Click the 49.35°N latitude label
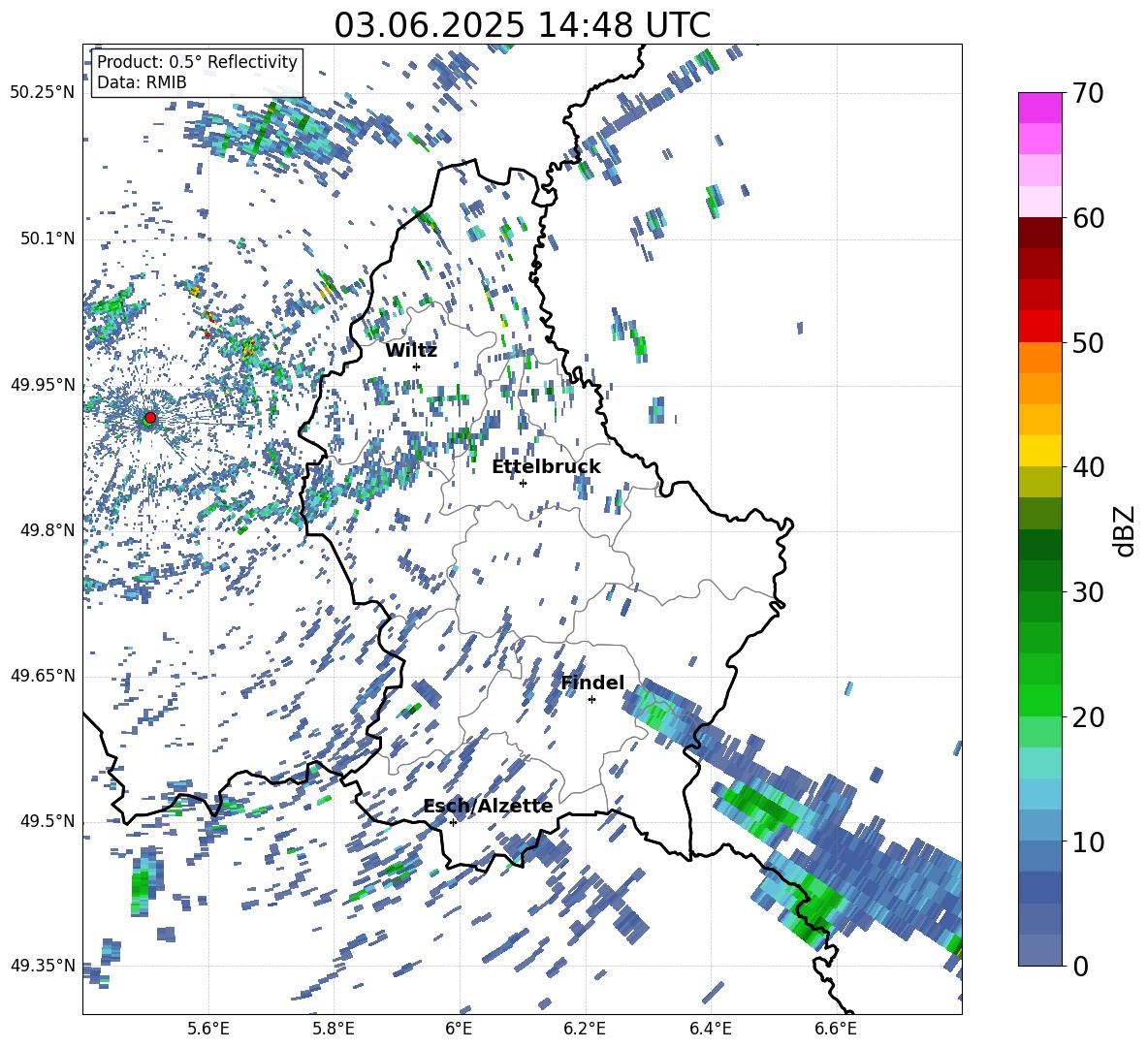Image resolution: width=1148 pixels, height=1048 pixels. click(43, 966)
